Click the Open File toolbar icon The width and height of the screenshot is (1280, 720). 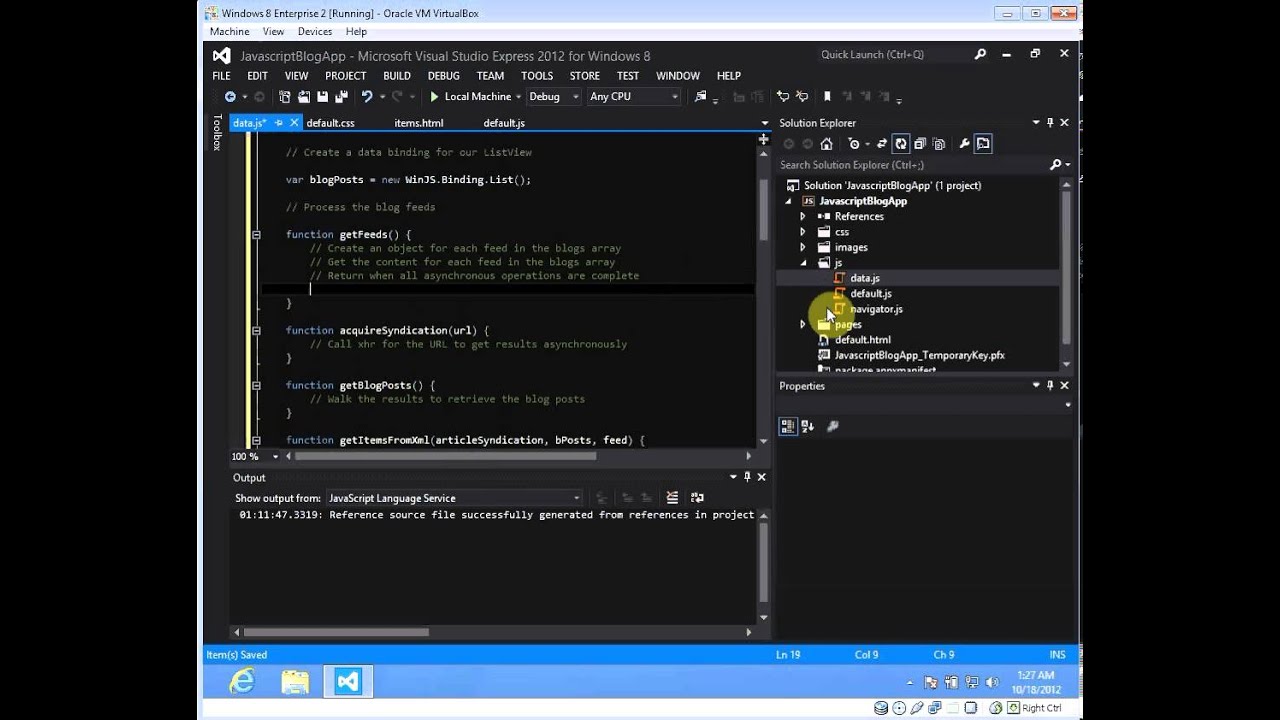pyautogui.click(x=304, y=97)
